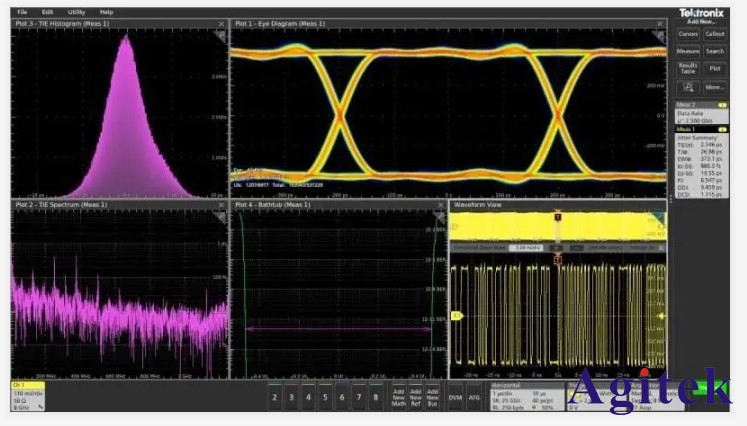The width and height of the screenshot is (747, 426).
Task: Close the TIE Histogram plot
Action: click(x=222, y=23)
